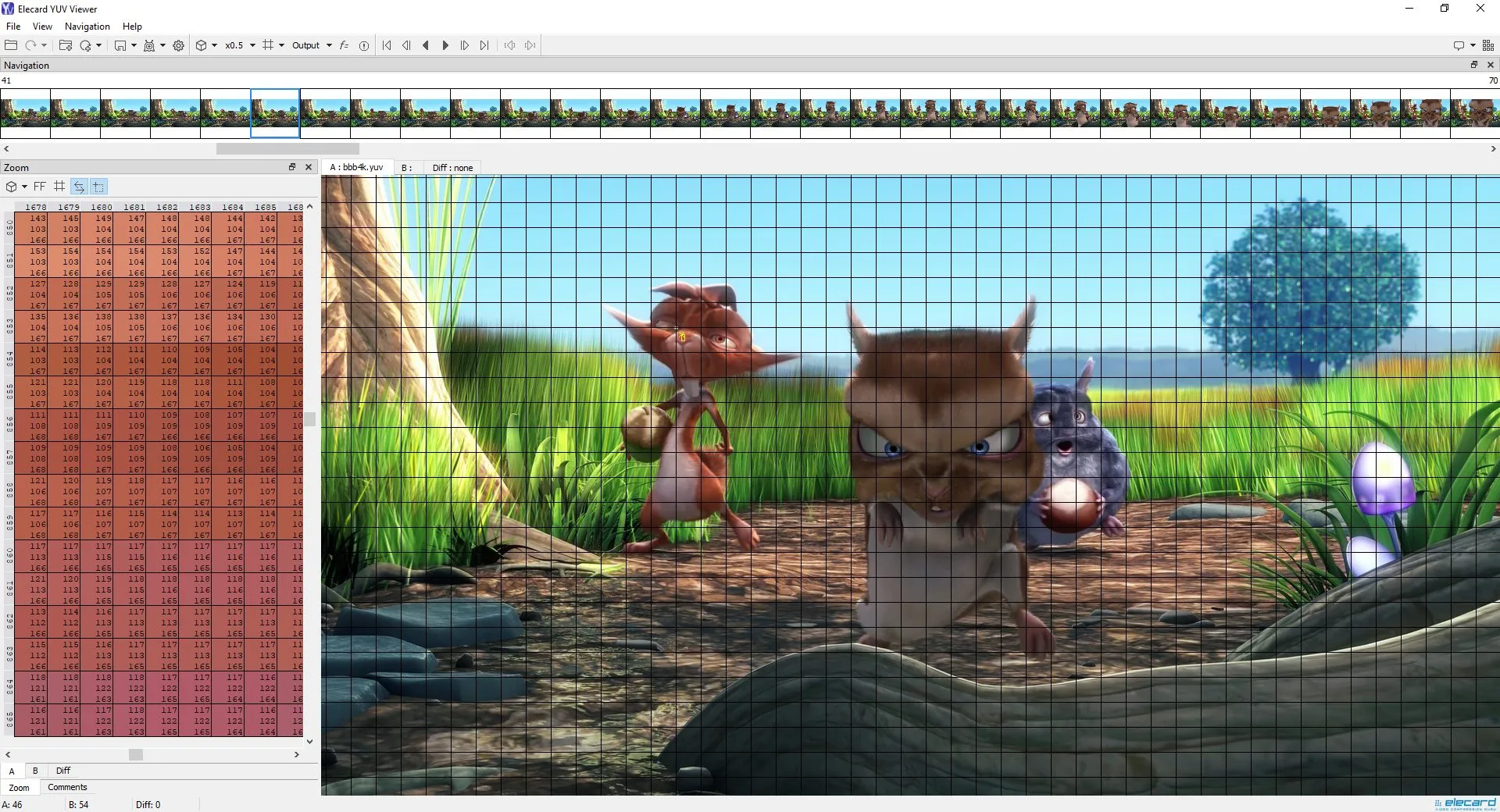This screenshot has height=812, width=1500.
Task: Toggle the swap arrows sync button
Action: (79, 187)
